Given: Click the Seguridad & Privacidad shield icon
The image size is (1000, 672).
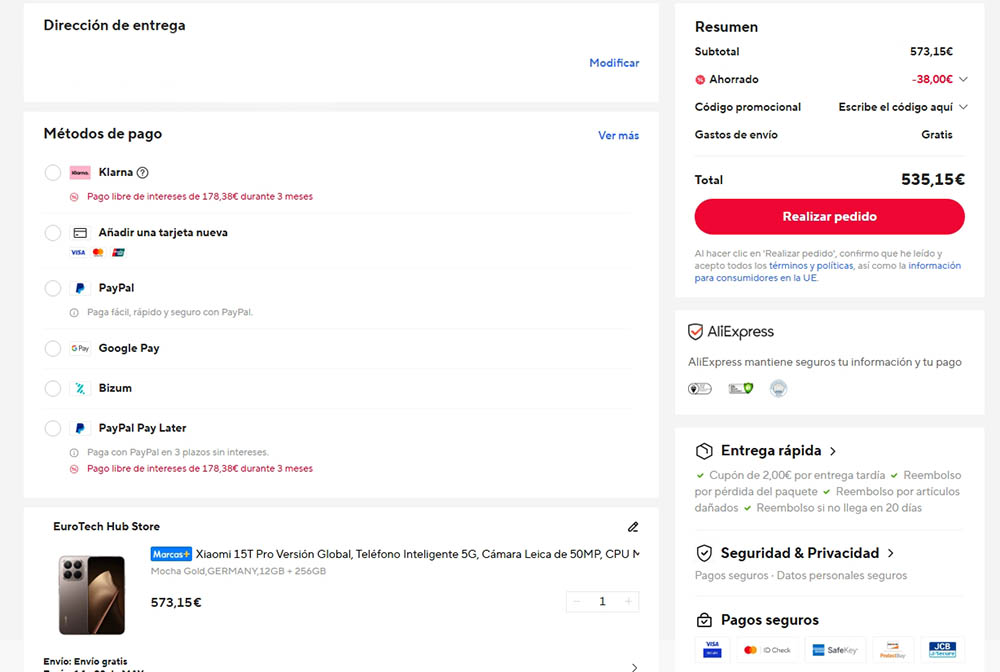Looking at the screenshot, I should 704,553.
